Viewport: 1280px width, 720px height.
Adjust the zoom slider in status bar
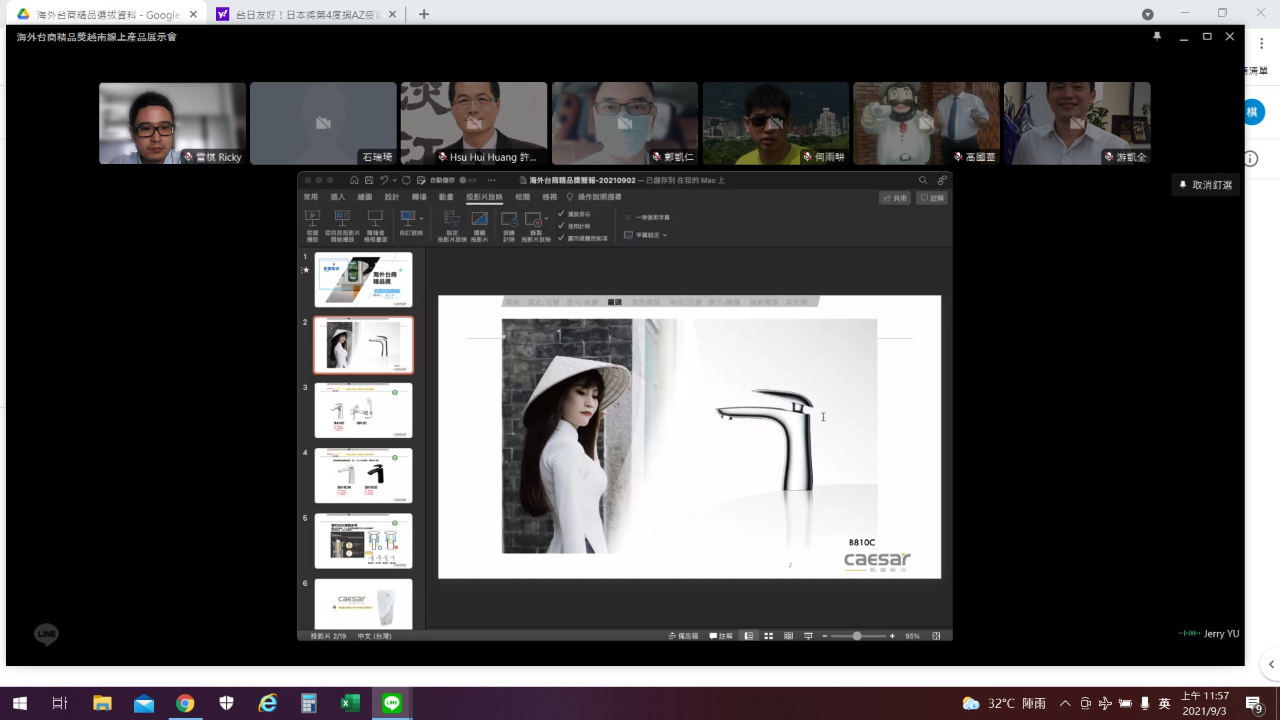click(857, 636)
